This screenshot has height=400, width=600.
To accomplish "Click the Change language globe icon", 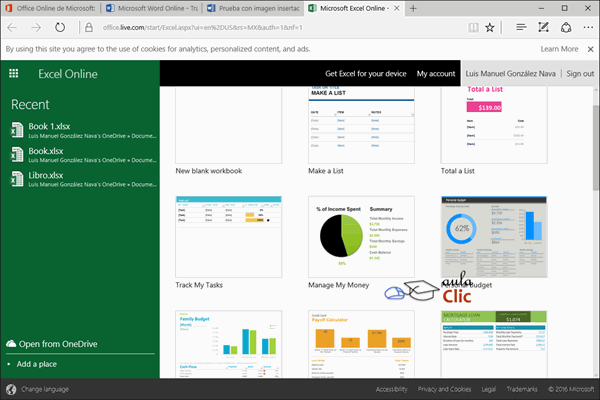I will click(x=10, y=389).
